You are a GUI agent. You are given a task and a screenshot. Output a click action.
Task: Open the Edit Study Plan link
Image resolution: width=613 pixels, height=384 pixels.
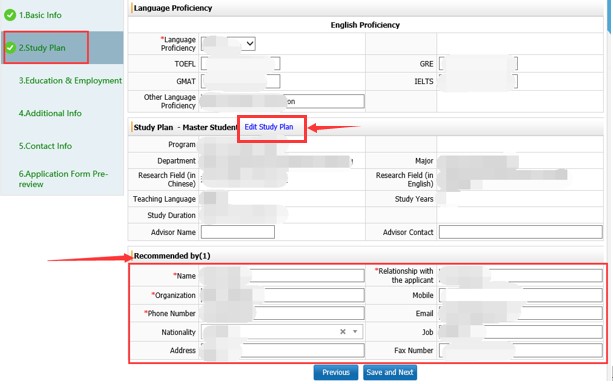click(269, 127)
